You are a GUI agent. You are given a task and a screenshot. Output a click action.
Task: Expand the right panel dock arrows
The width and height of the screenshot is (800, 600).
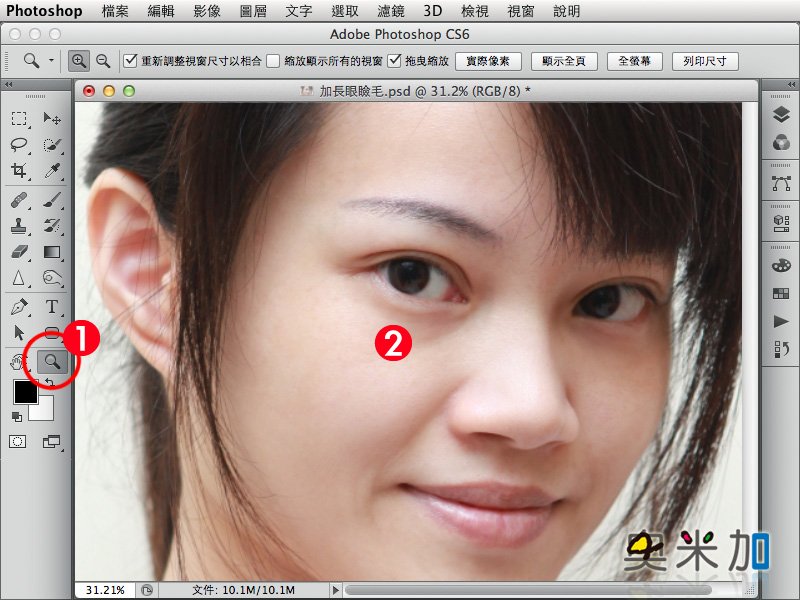point(791,84)
